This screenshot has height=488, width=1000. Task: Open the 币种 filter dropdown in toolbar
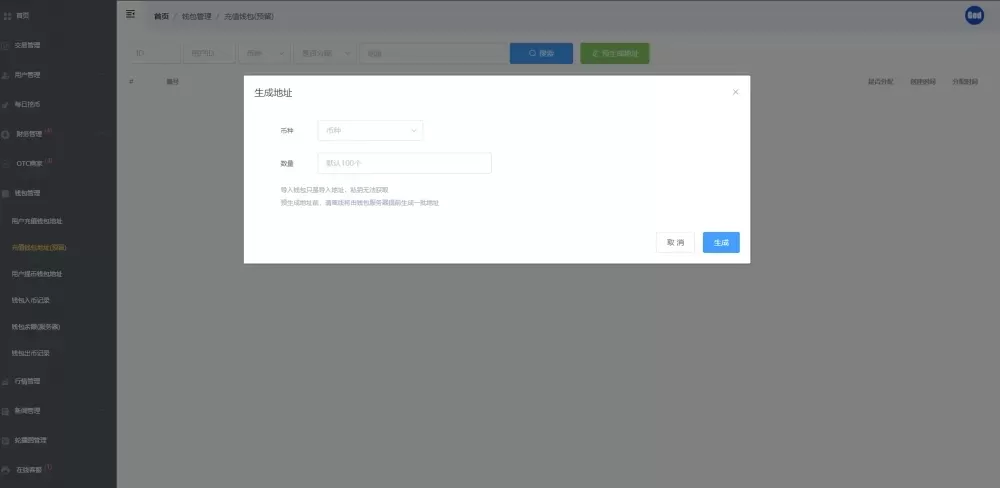pyautogui.click(x=263, y=53)
